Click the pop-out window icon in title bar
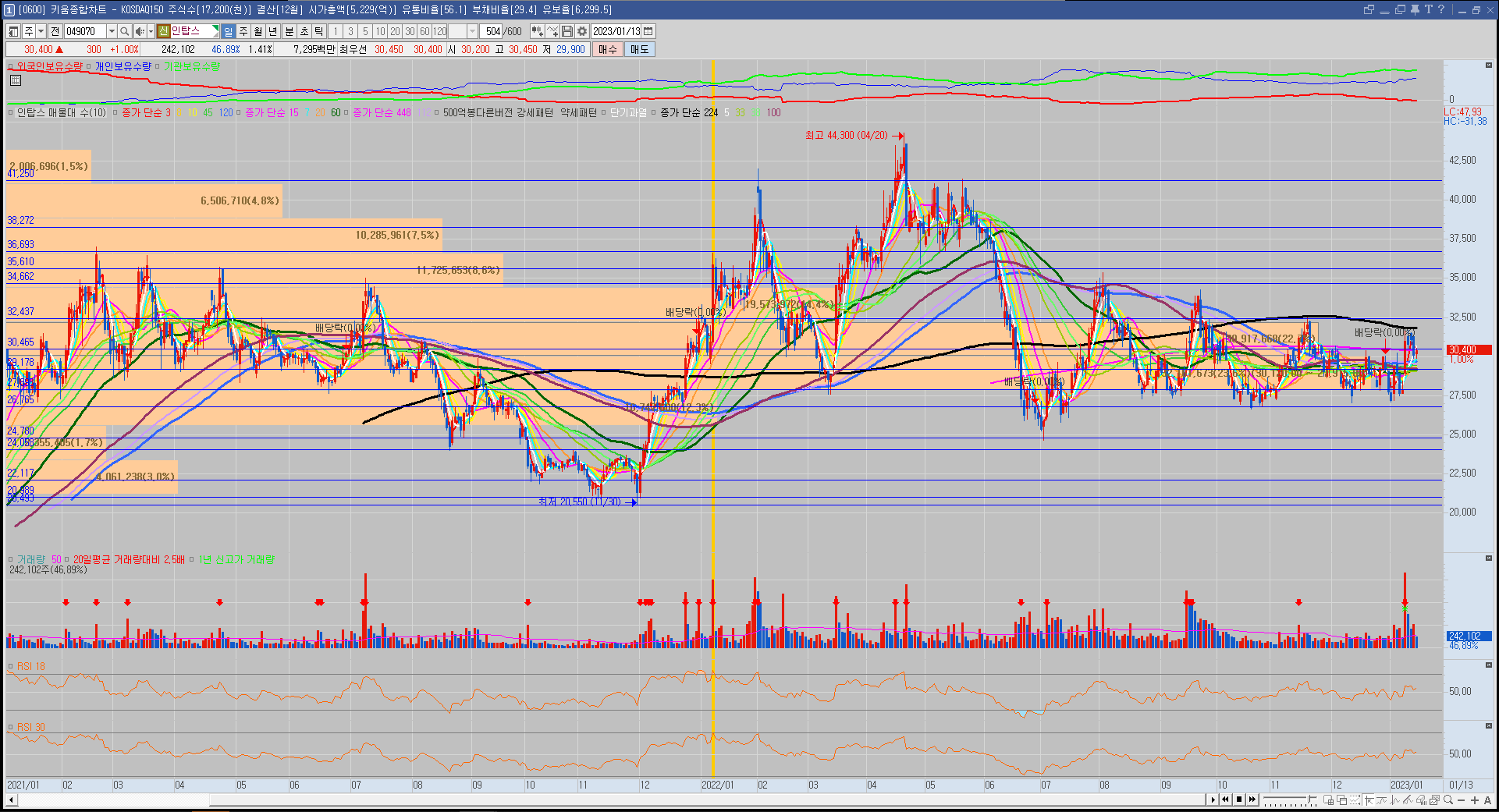The image size is (1499, 812). 1369,9
